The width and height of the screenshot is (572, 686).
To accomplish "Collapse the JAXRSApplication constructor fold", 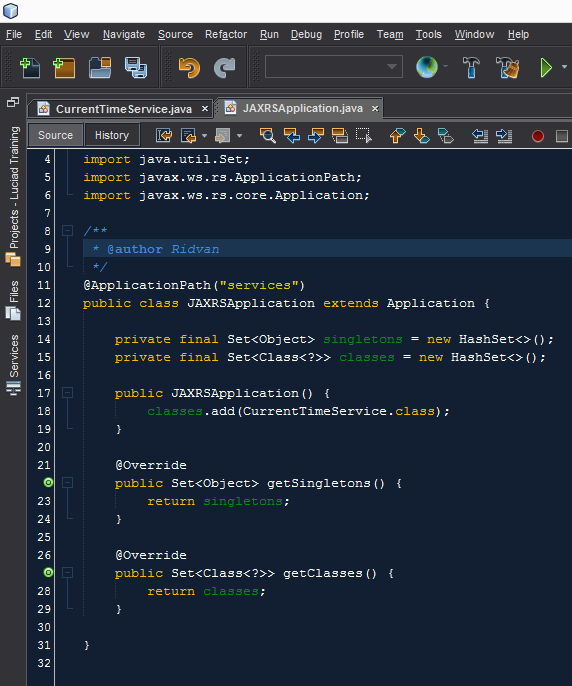I will pyautogui.click(x=67, y=393).
